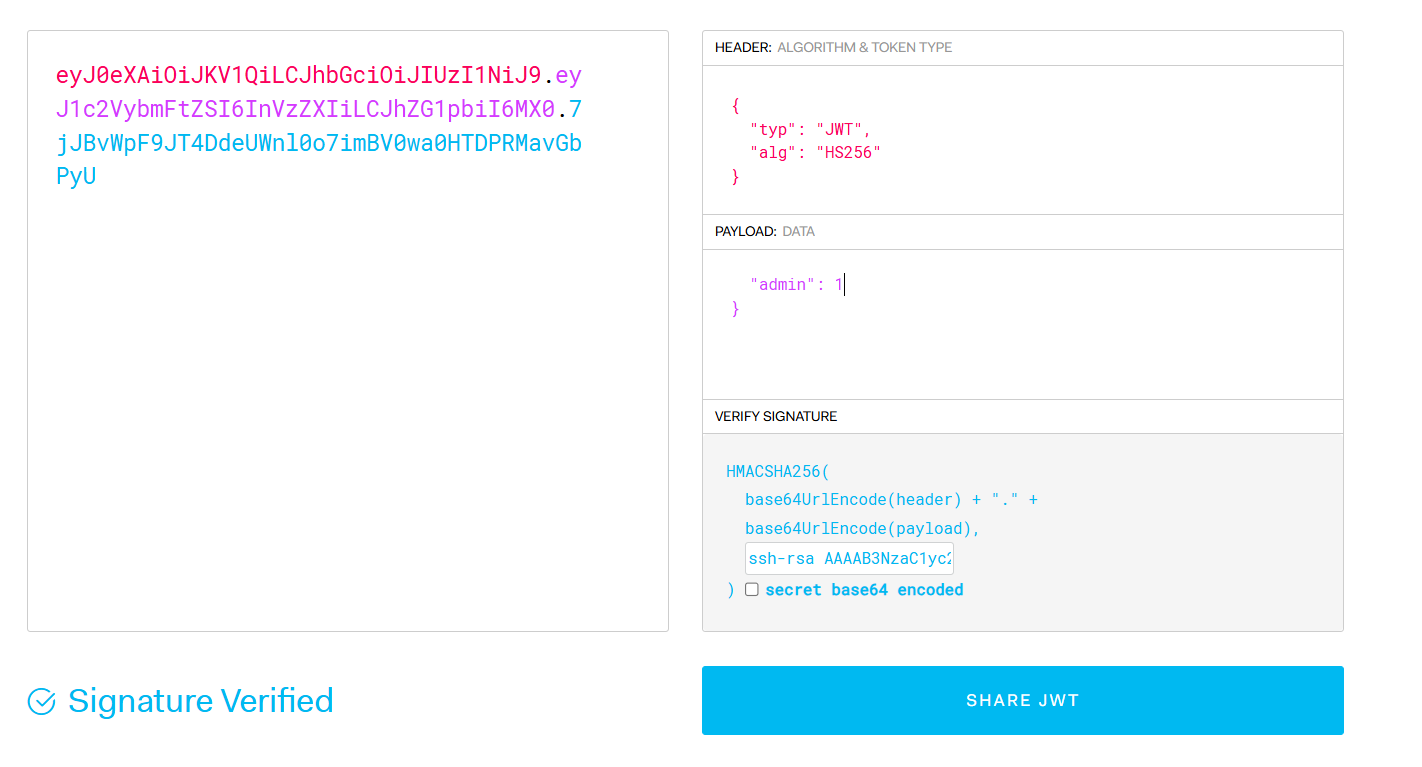Screen dimensions: 1422x767
Task: Focus the ssh-rsa secret key input field
Action: click(x=848, y=558)
